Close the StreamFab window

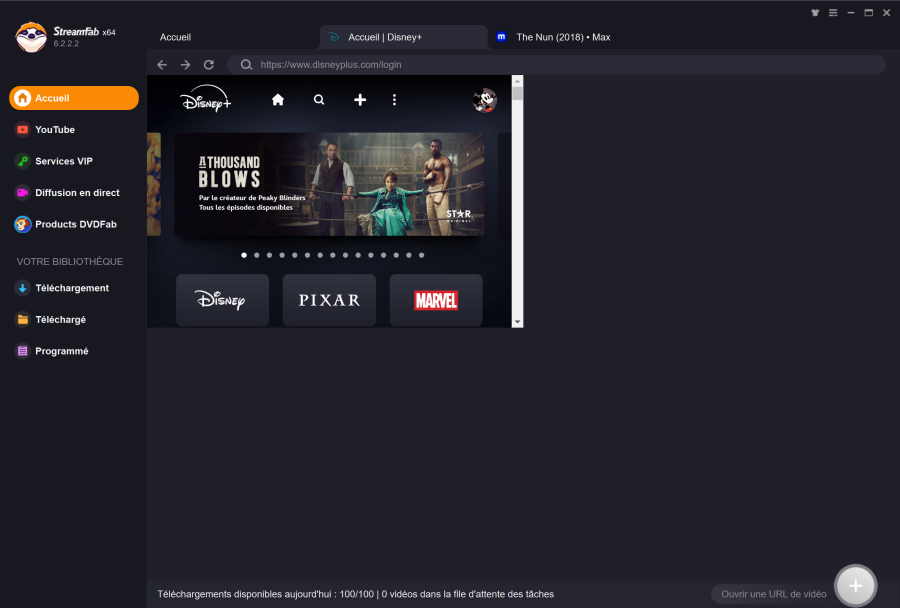pyautogui.click(x=886, y=13)
